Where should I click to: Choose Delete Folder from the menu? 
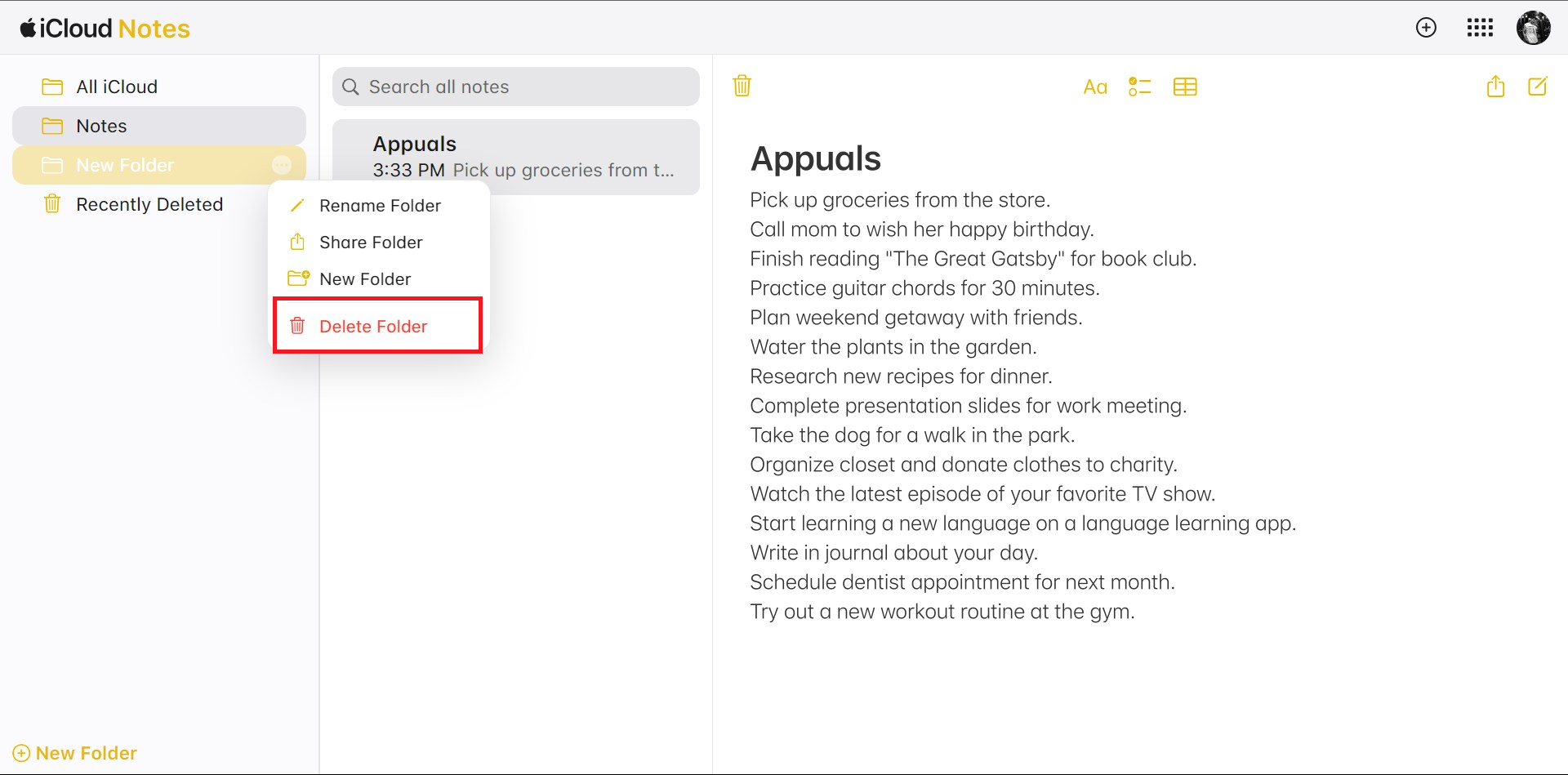(x=373, y=327)
